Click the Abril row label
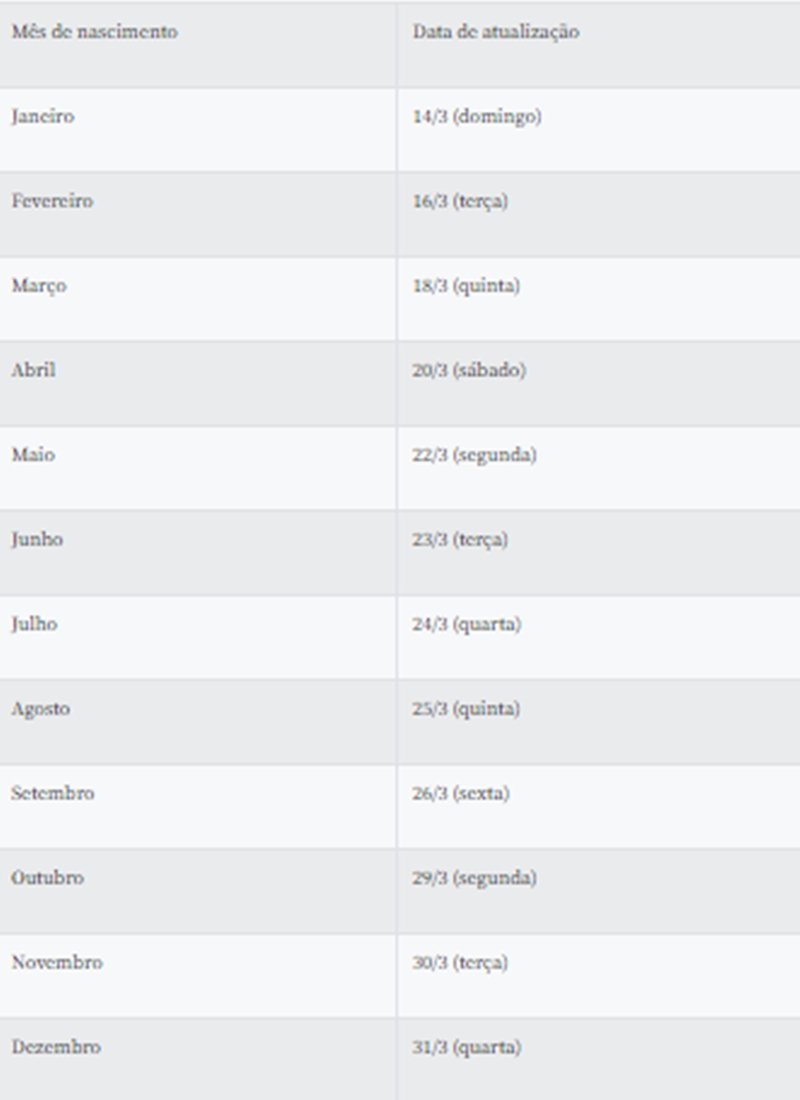 click(34, 370)
